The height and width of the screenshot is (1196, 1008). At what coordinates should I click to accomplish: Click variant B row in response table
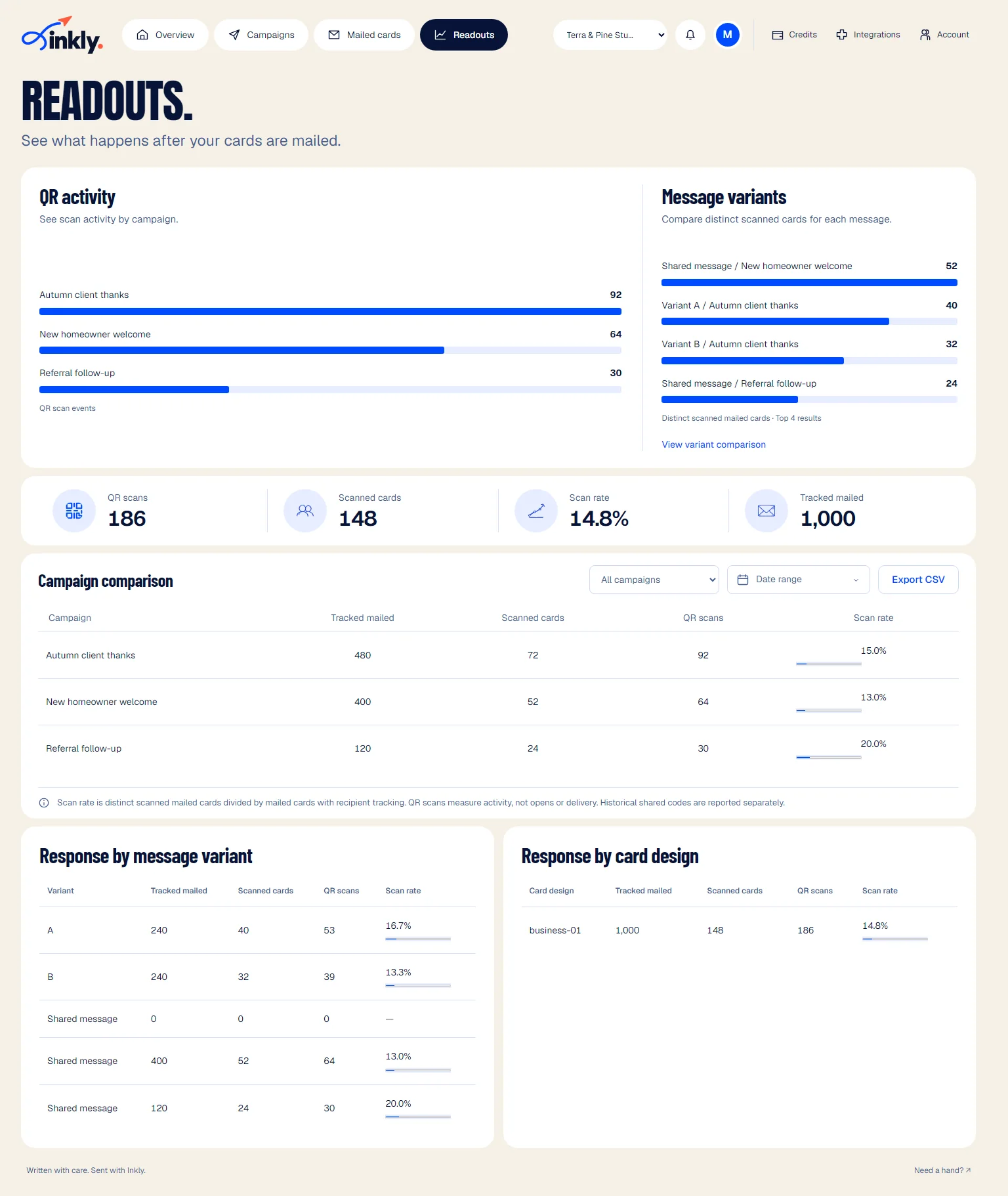point(257,977)
